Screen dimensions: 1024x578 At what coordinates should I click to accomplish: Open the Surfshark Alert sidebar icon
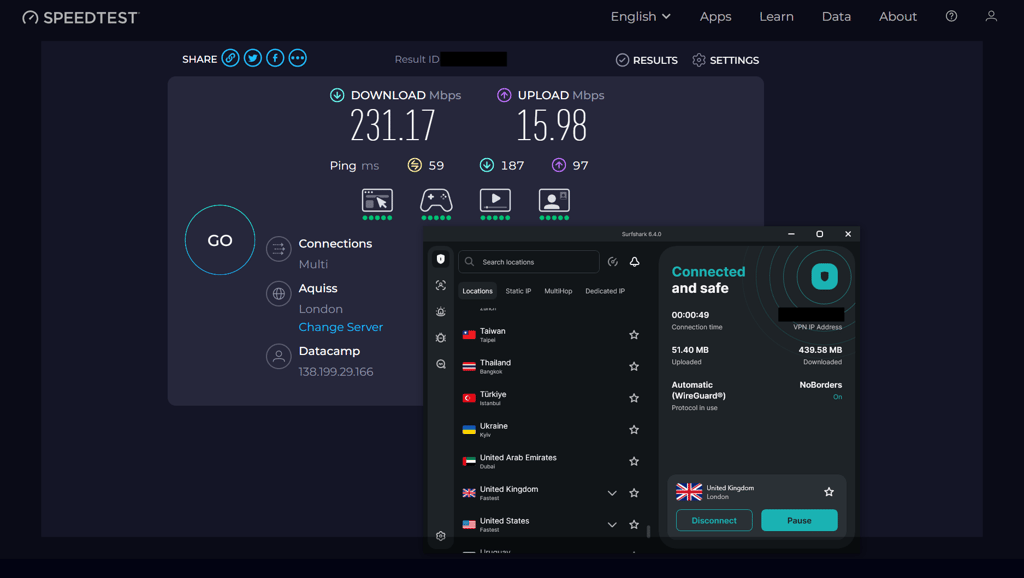click(441, 312)
